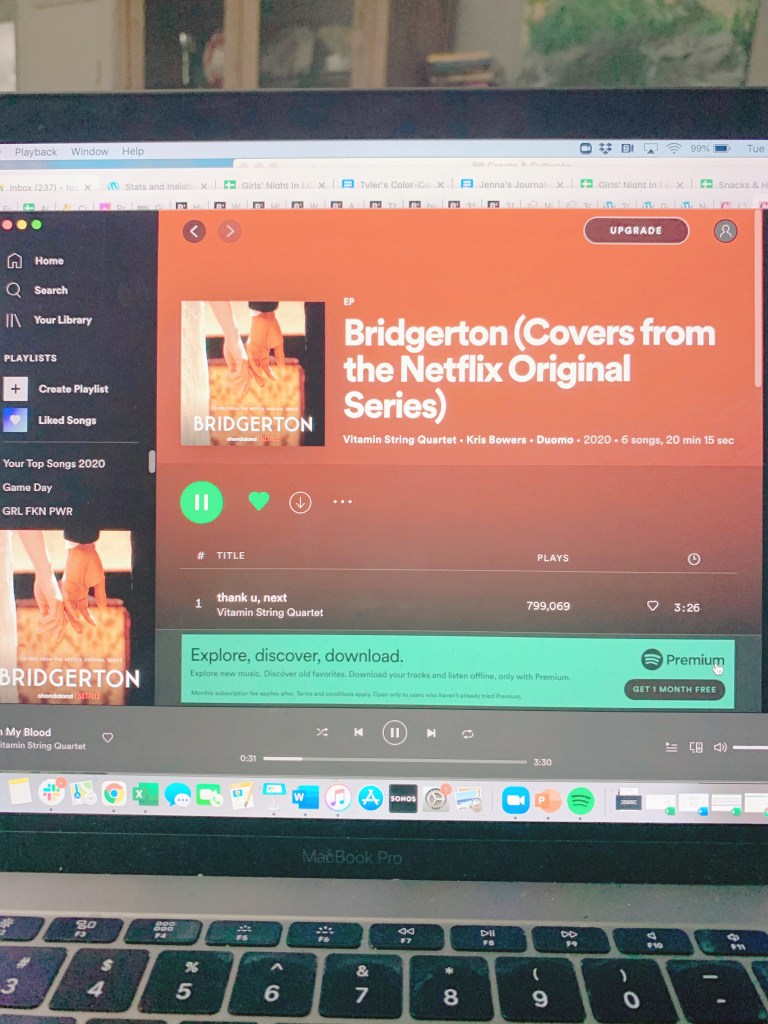Unlike the Bridgerton EP with green heart

(259, 502)
